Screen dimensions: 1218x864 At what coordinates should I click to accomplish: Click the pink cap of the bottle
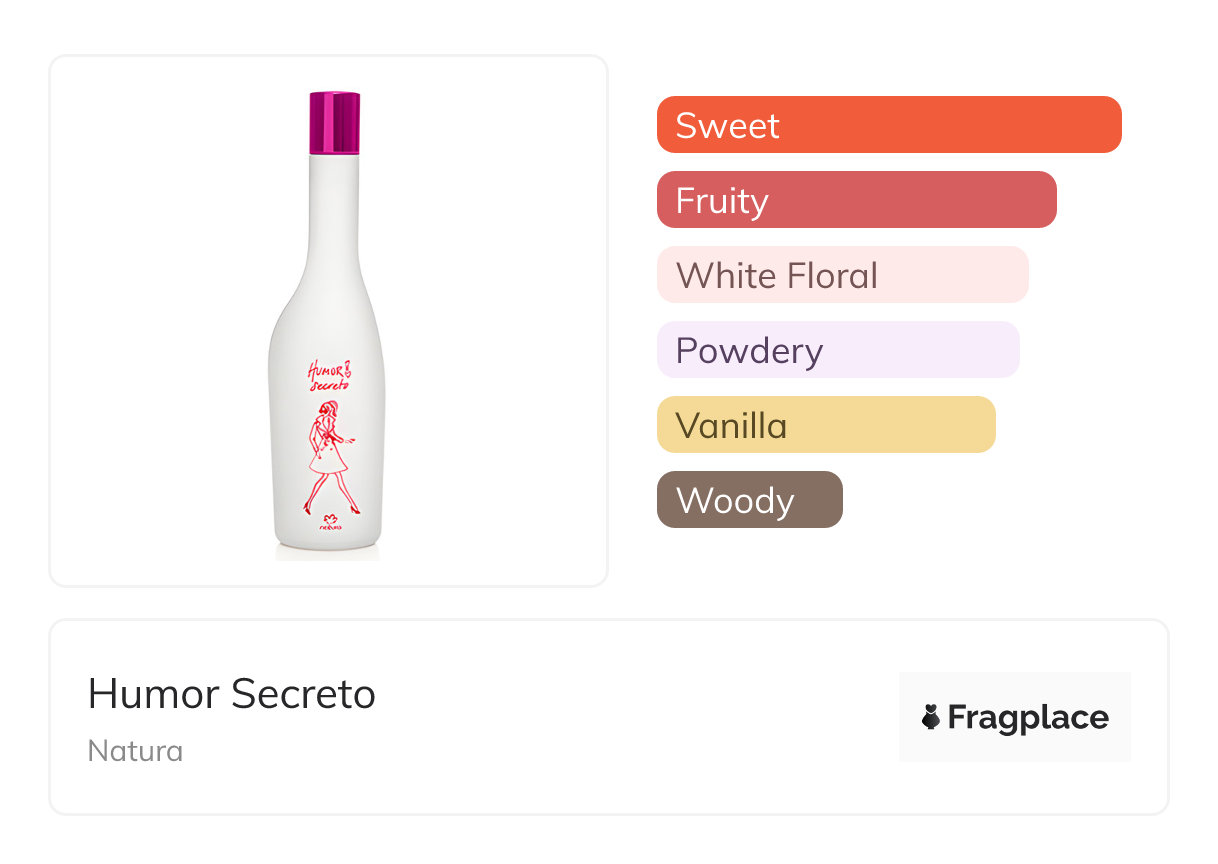(x=334, y=122)
